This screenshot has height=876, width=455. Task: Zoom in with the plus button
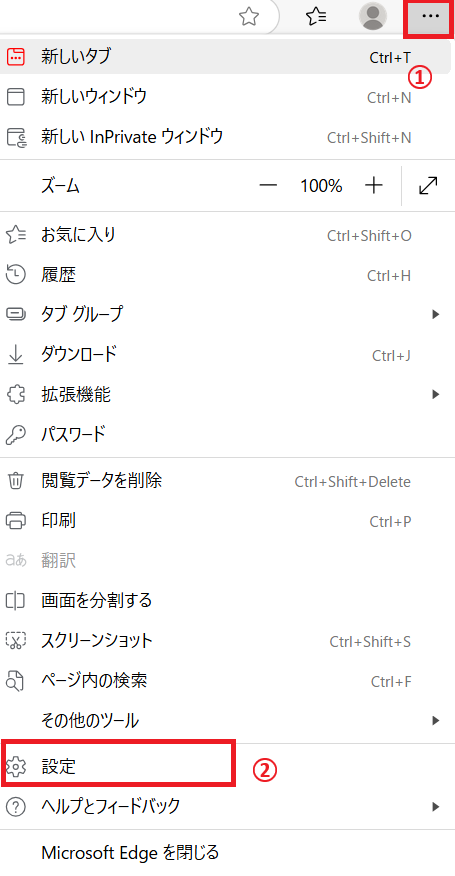[373, 185]
